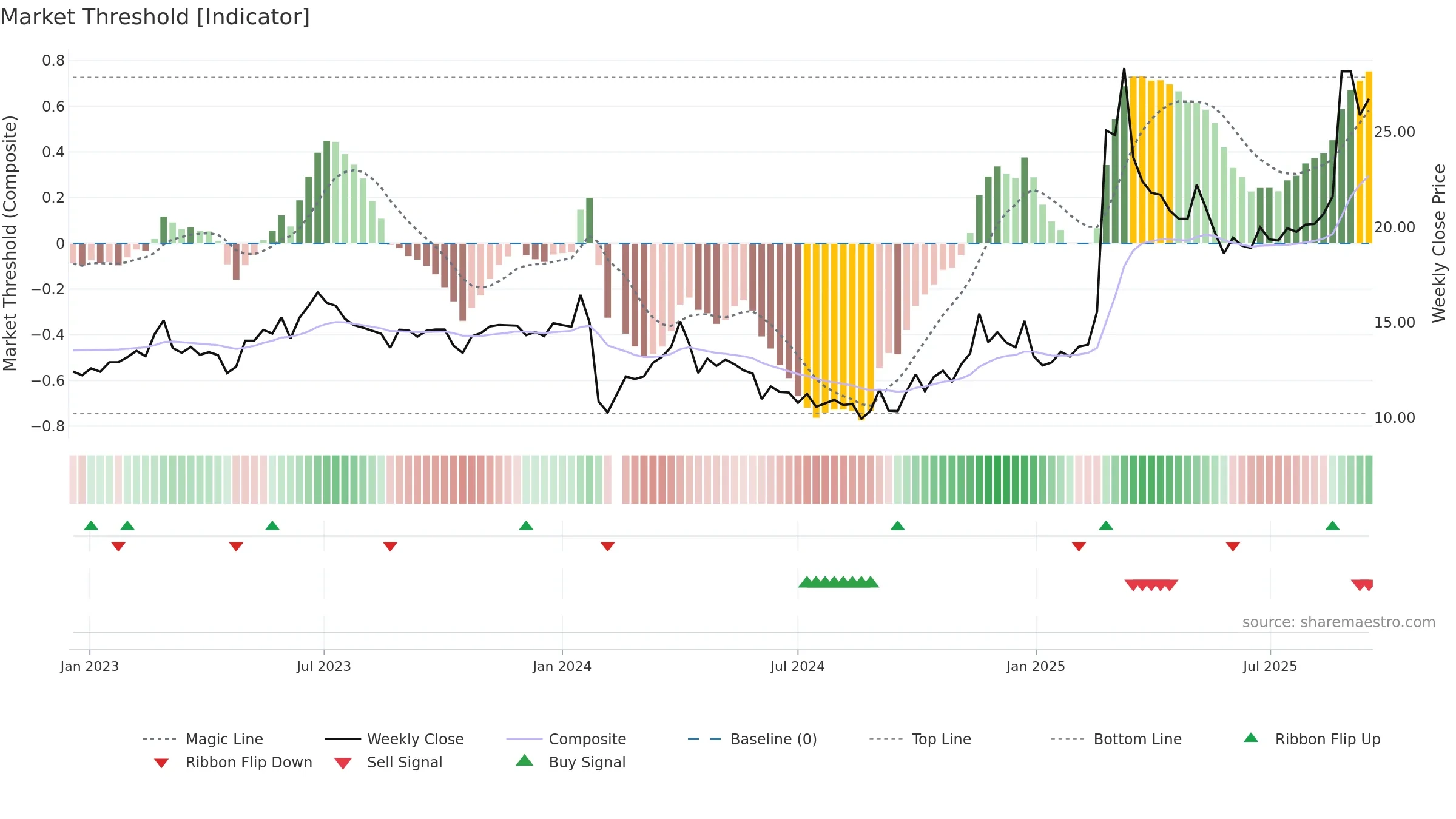1456x819 pixels.
Task: Click the Ribbon Flip Down marker near Jun 2025
Action: click(x=1233, y=547)
